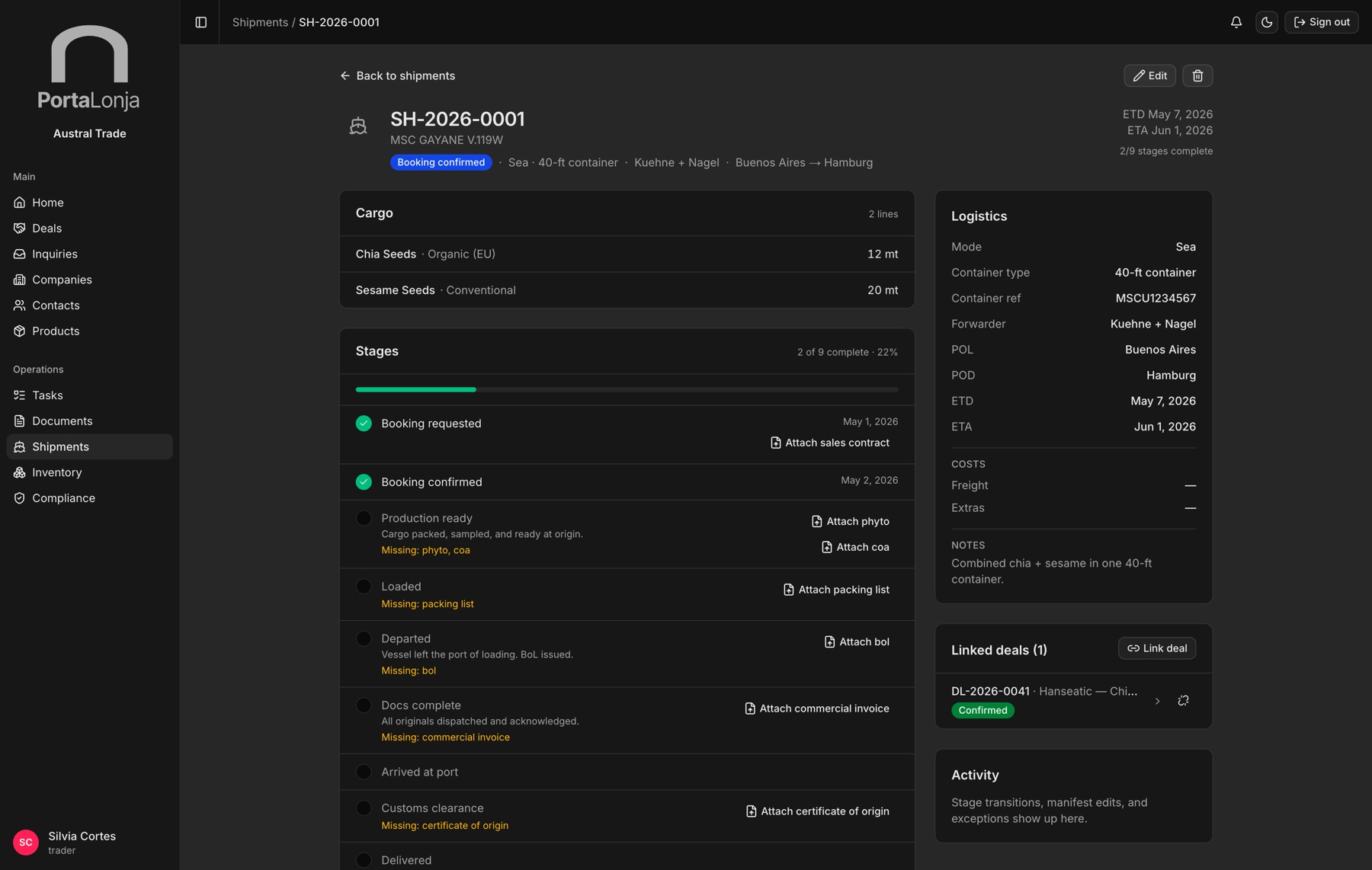
Task: Click the Inventory sidebar icon
Action: click(x=20, y=472)
